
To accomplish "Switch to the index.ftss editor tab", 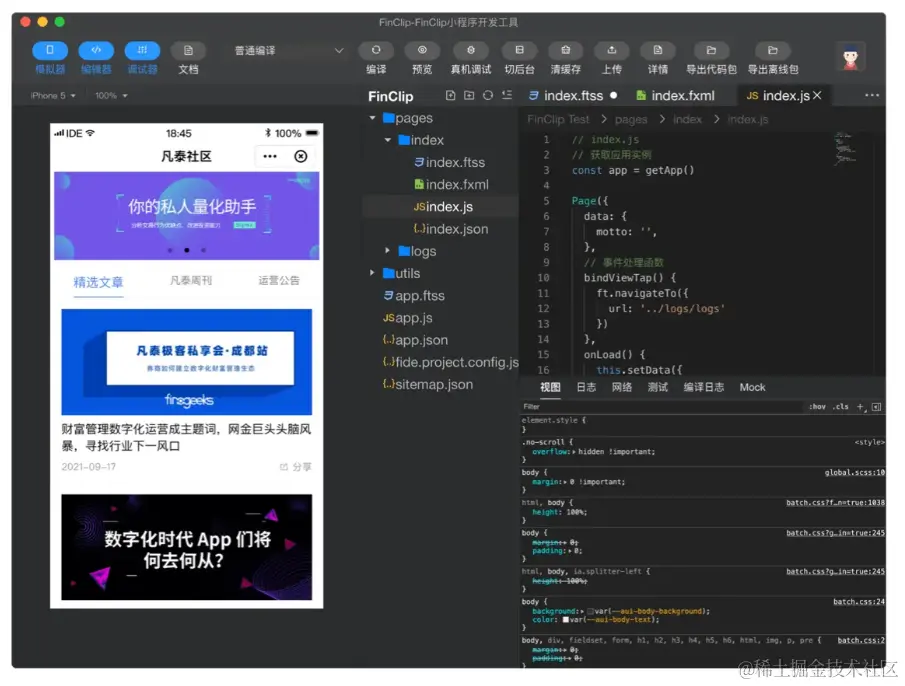I will coord(573,96).
